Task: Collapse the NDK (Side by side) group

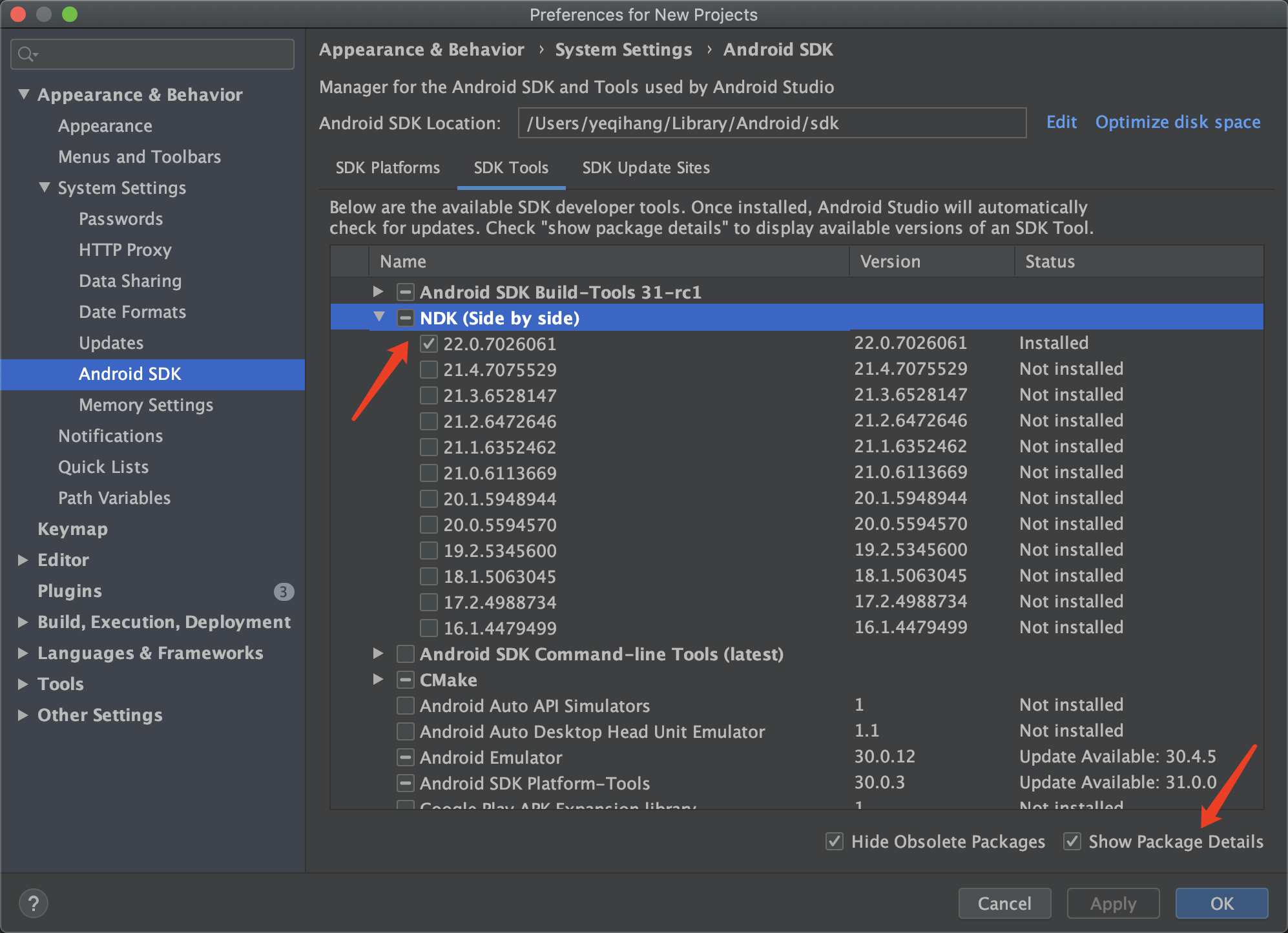Action: 379,317
